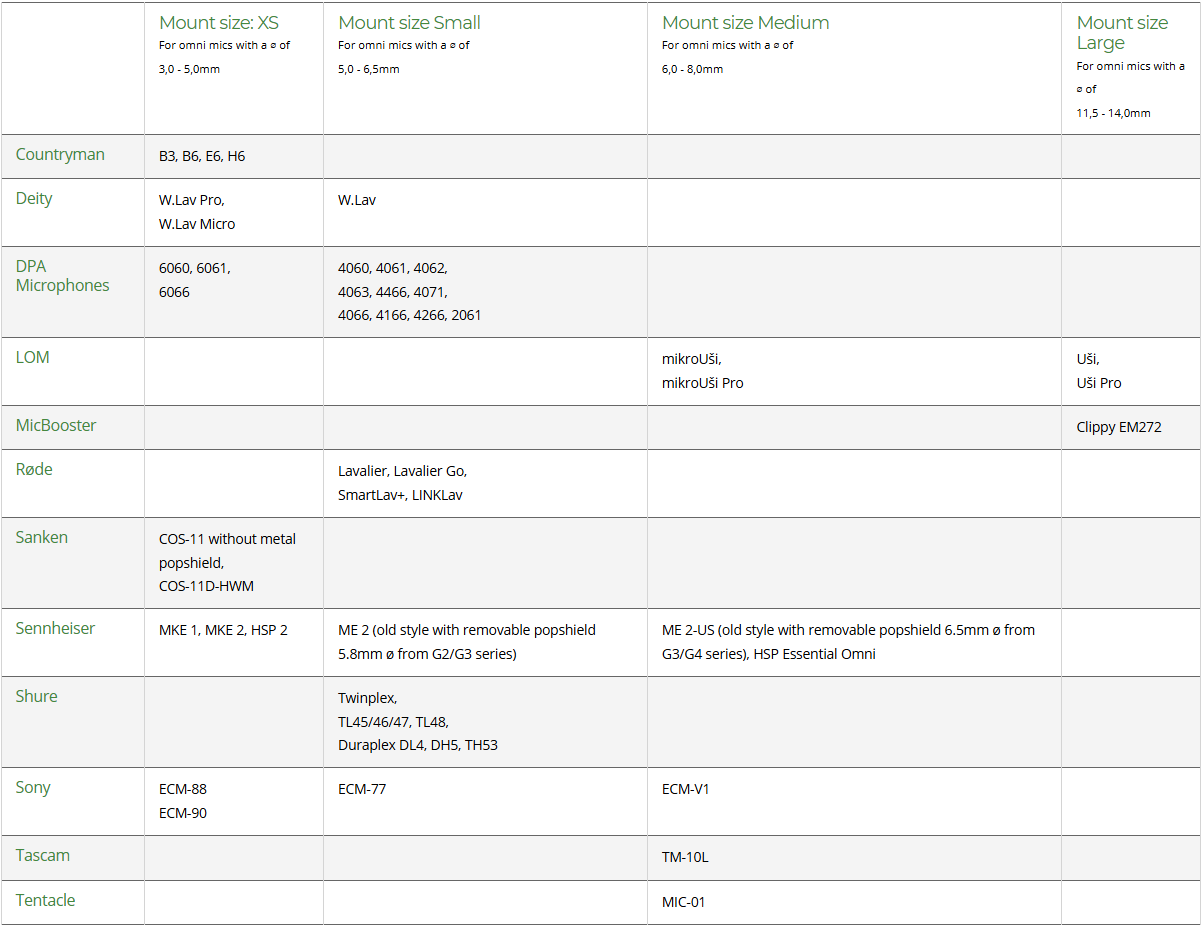The height and width of the screenshot is (926, 1203).
Task: Click the LOM brand name
Action: pyautogui.click(x=33, y=357)
